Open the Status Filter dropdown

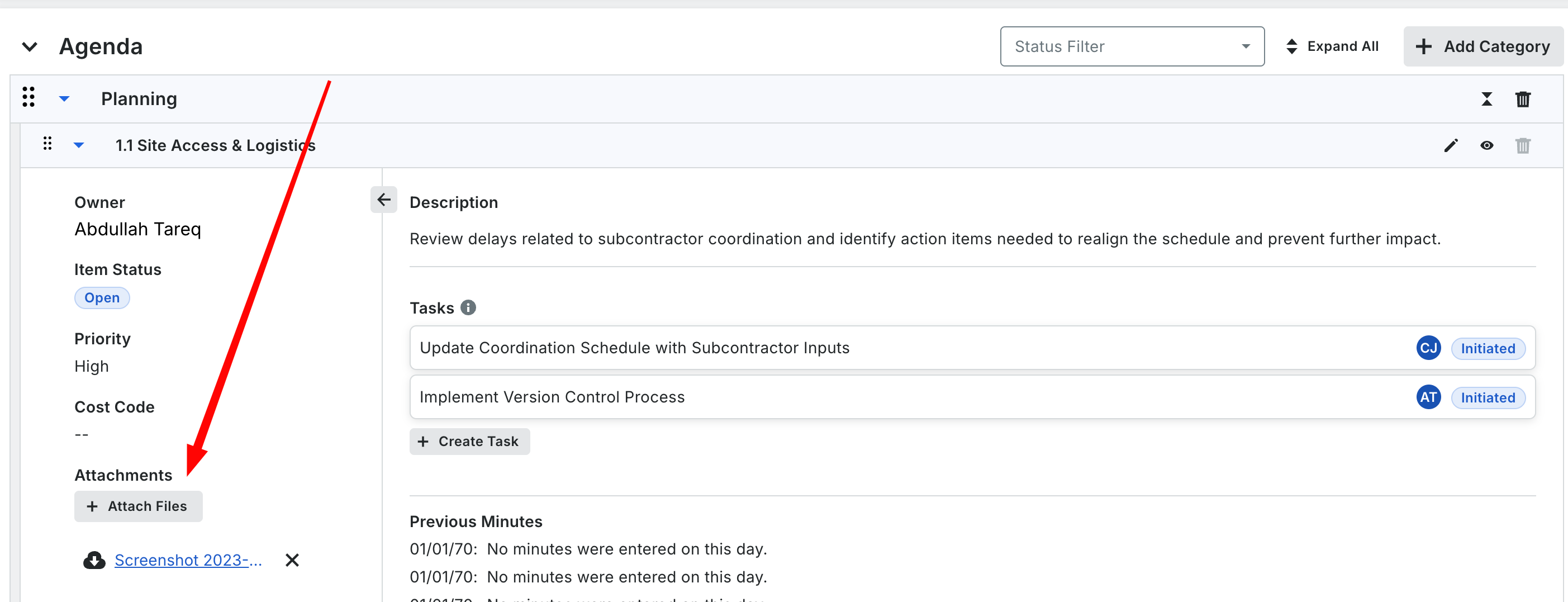(1132, 46)
